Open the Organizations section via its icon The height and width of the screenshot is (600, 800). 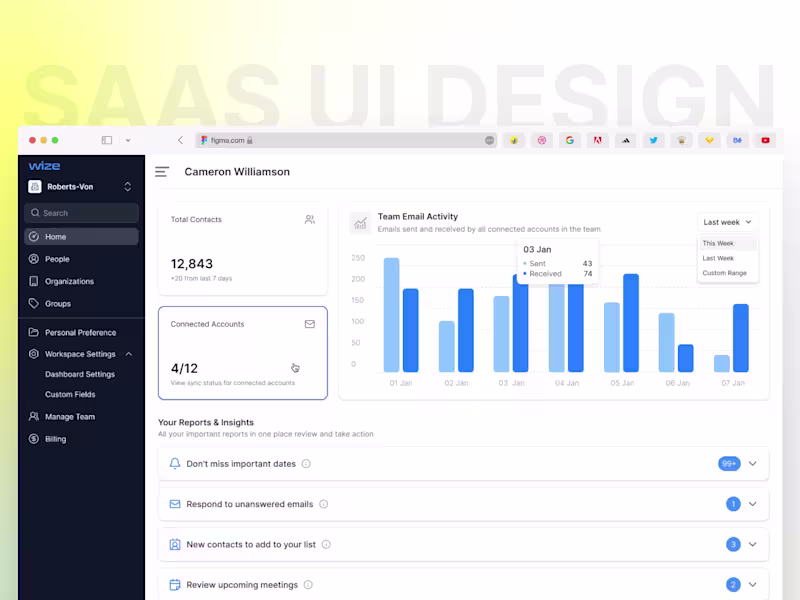(34, 281)
